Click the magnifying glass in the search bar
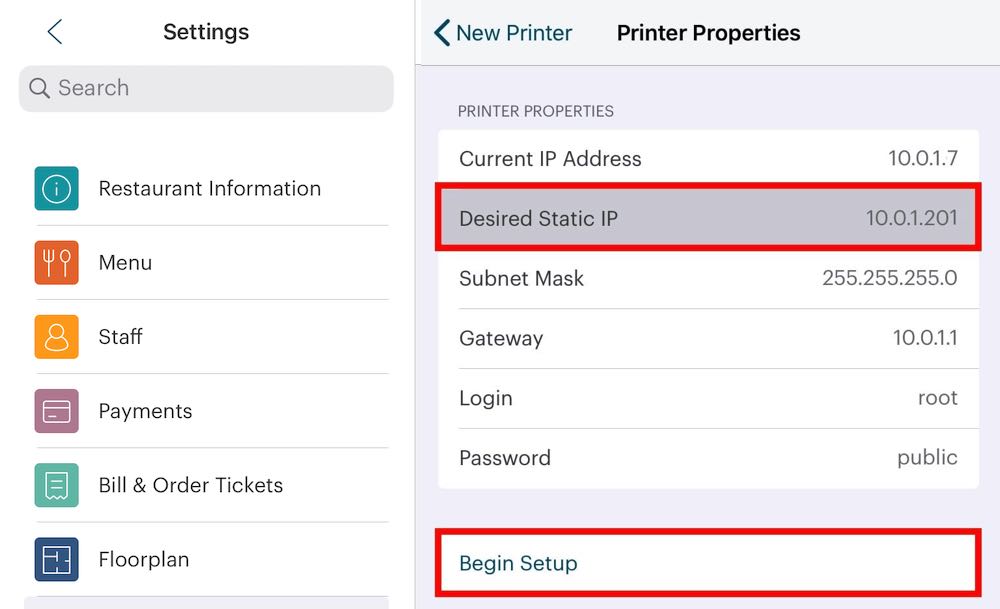 (x=39, y=88)
